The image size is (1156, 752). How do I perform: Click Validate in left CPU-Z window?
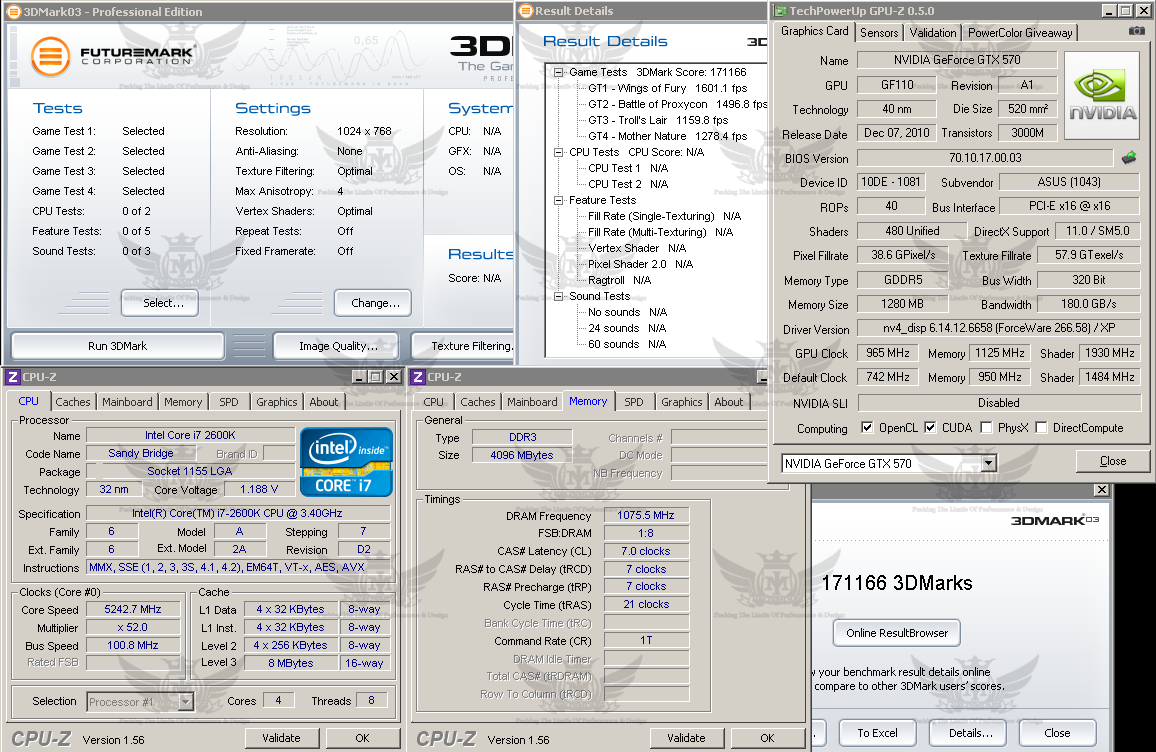click(x=282, y=738)
